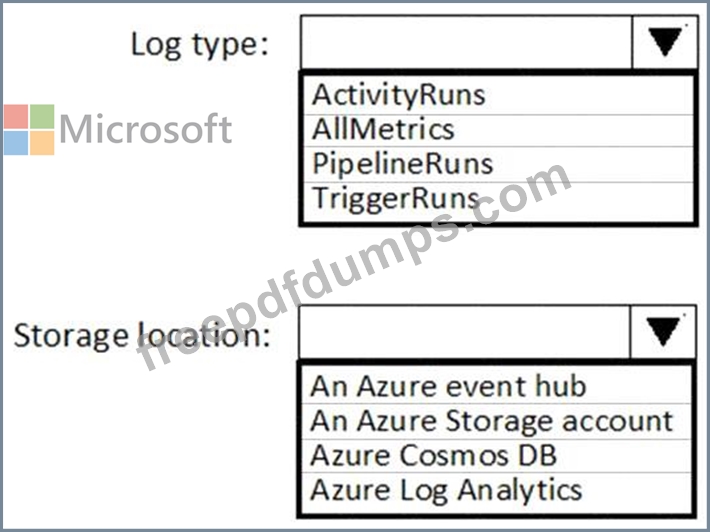Choose AllMetrics in the log type list
The image size is (710, 532).
coord(498,130)
